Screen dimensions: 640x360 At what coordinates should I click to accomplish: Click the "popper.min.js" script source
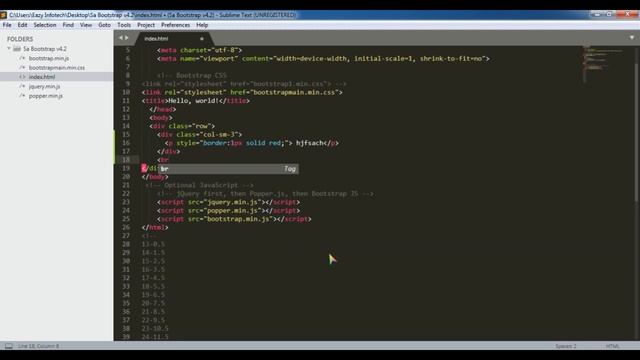pyautogui.click(x=234, y=211)
